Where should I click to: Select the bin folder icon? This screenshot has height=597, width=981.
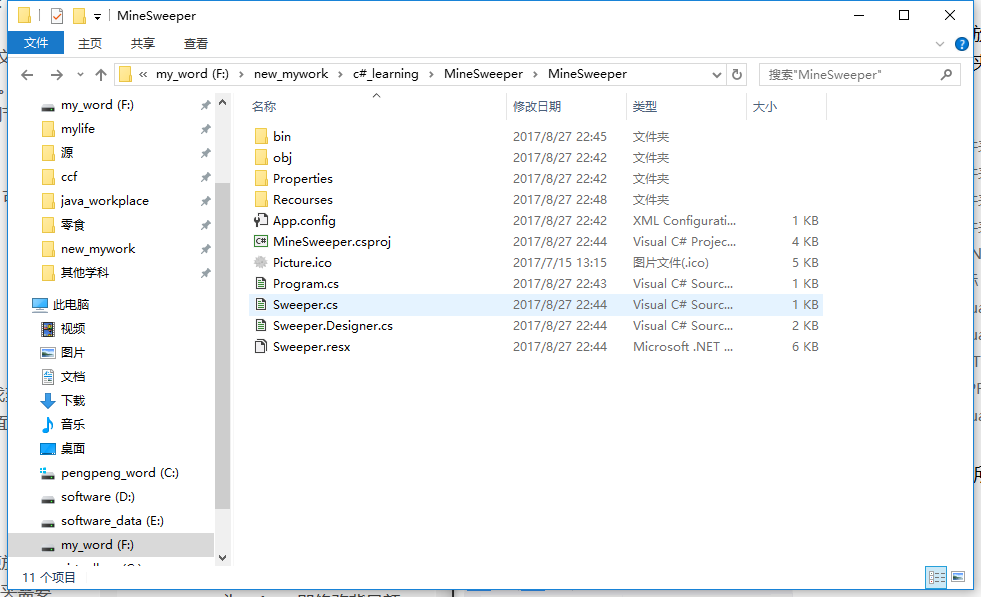click(x=261, y=136)
